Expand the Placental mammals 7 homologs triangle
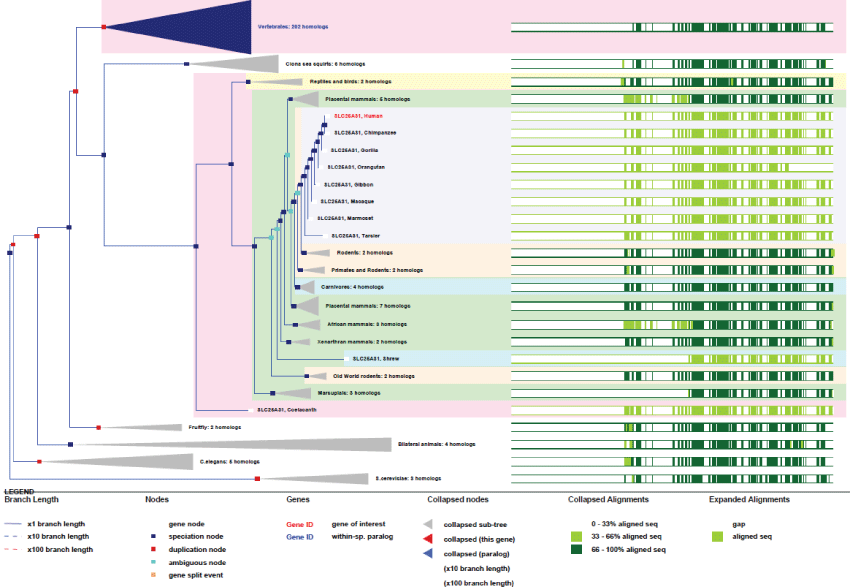Image resolution: width=850 pixels, height=588 pixels. tap(308, 305)
